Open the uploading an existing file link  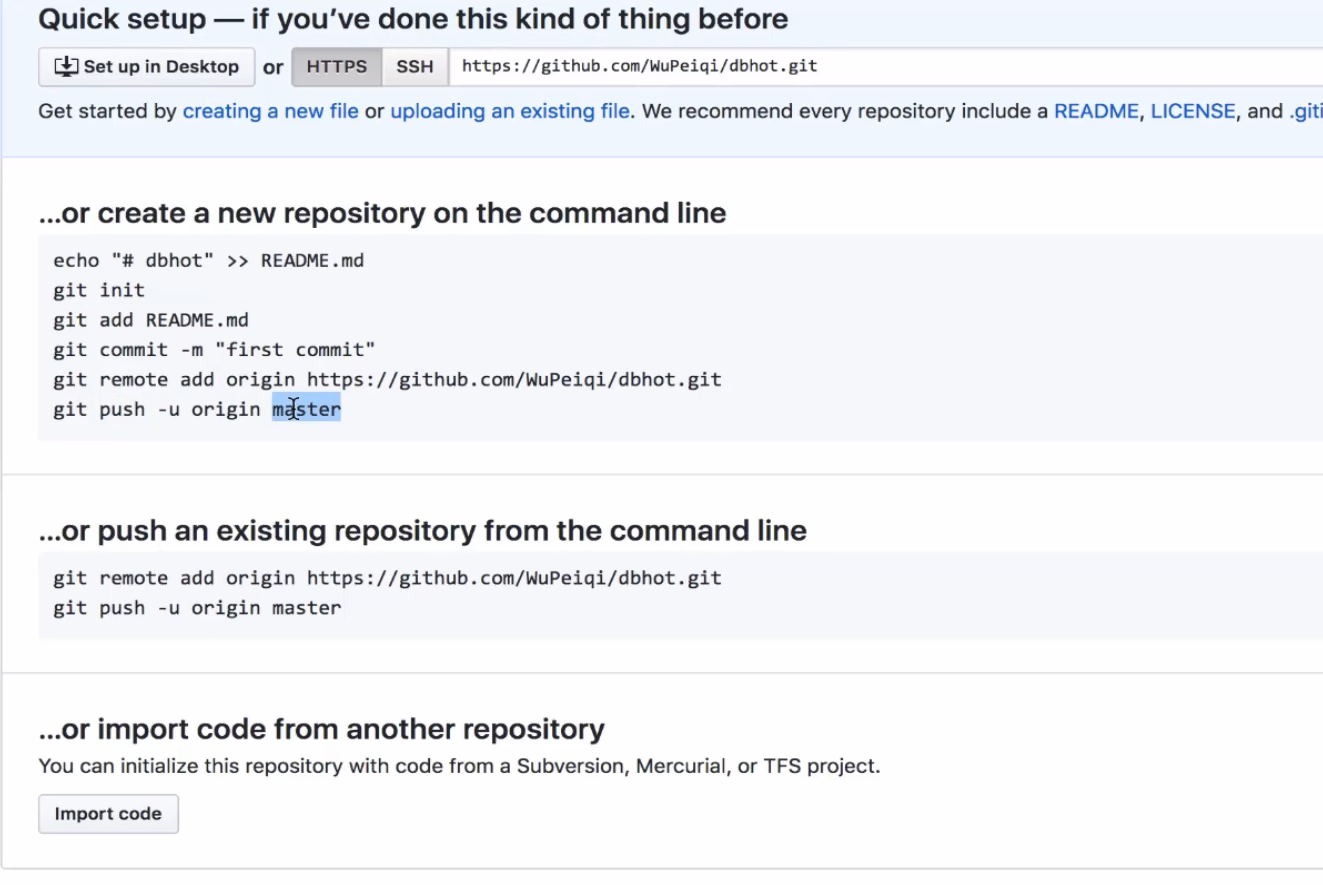pyautogui.click(x=510, y=111)
